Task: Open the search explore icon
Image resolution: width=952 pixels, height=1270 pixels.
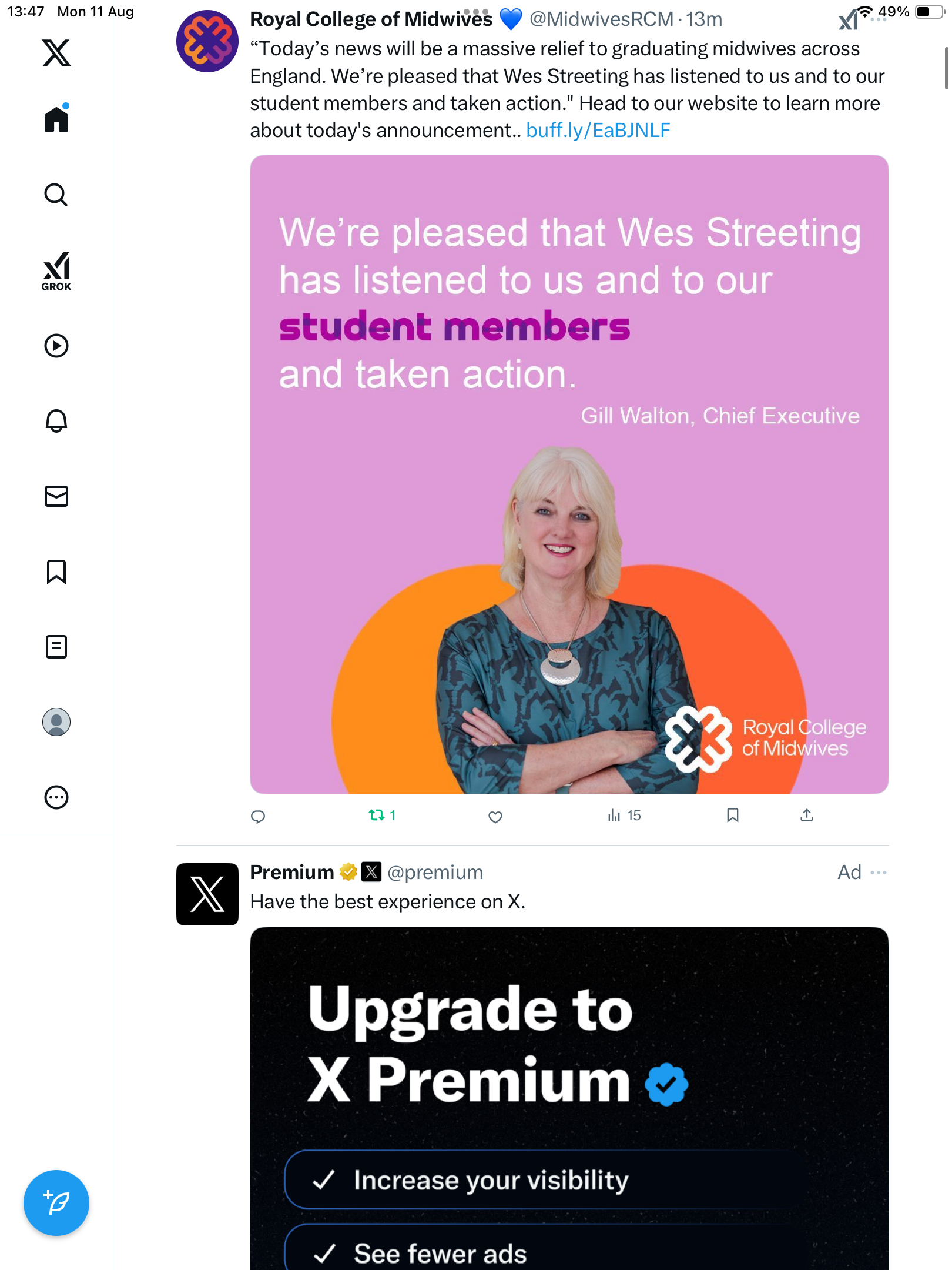Action: pyautogui.click(x=56, y=195)
